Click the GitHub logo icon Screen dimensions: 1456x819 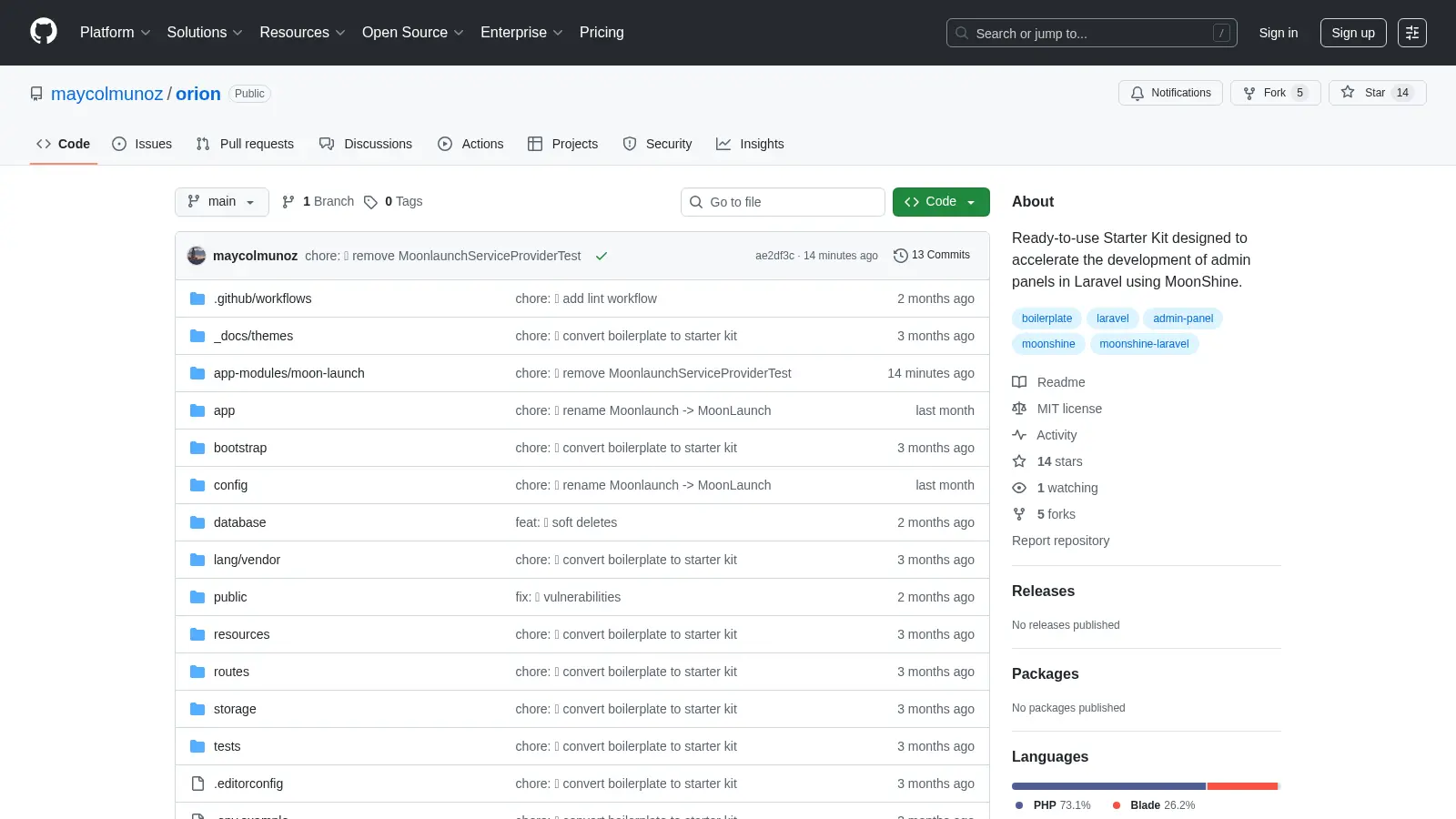tap(44, 32)
